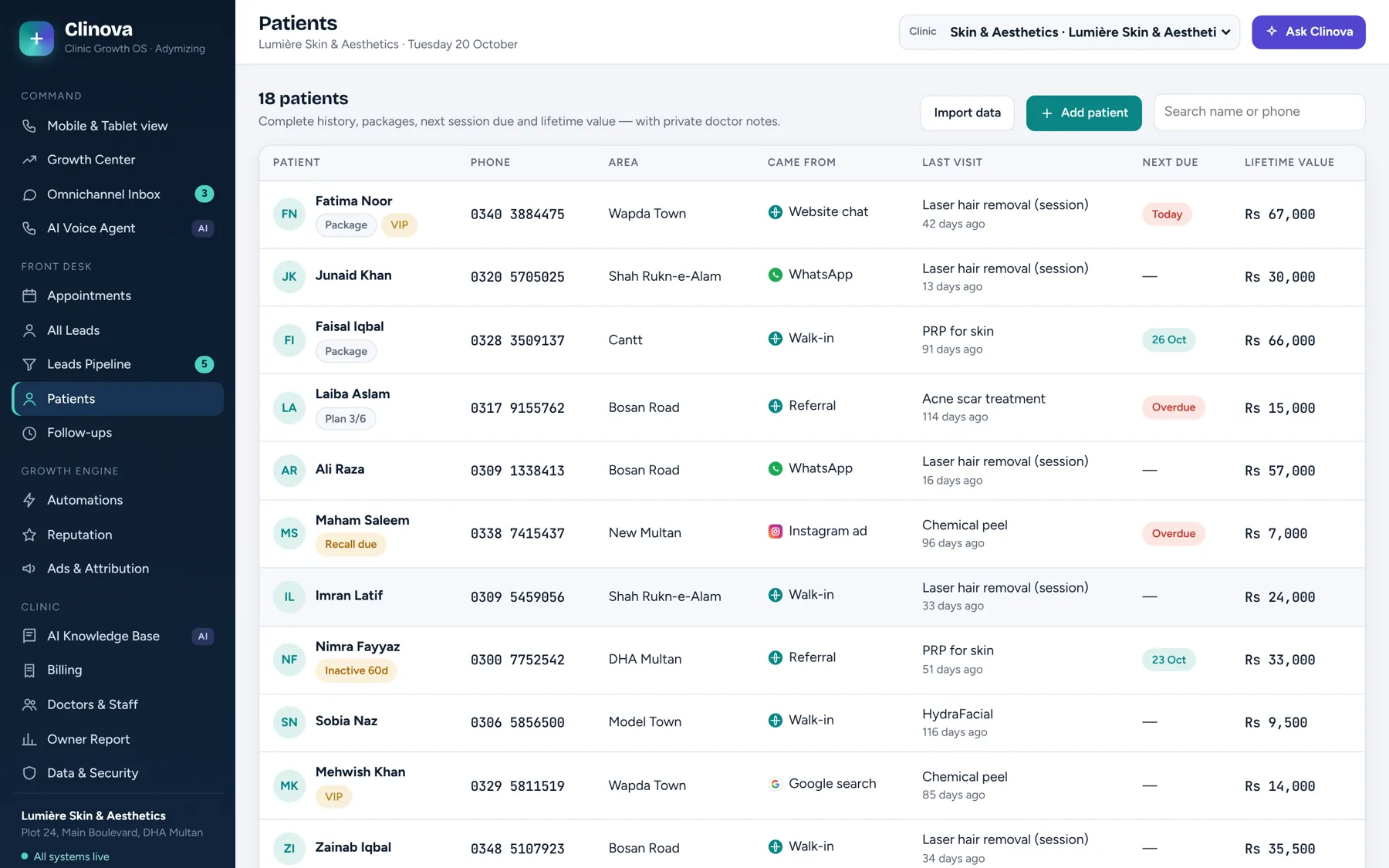Click the Leads Pipeline funnel icon
The height and width of the screenshot is (868, 1389).
(29, 364)
